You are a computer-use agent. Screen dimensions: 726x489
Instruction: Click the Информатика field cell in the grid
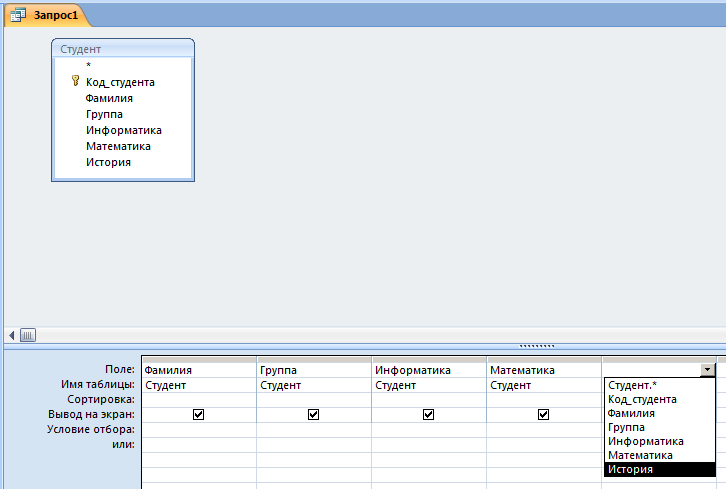pyautogui.click(x=429, y=370)
